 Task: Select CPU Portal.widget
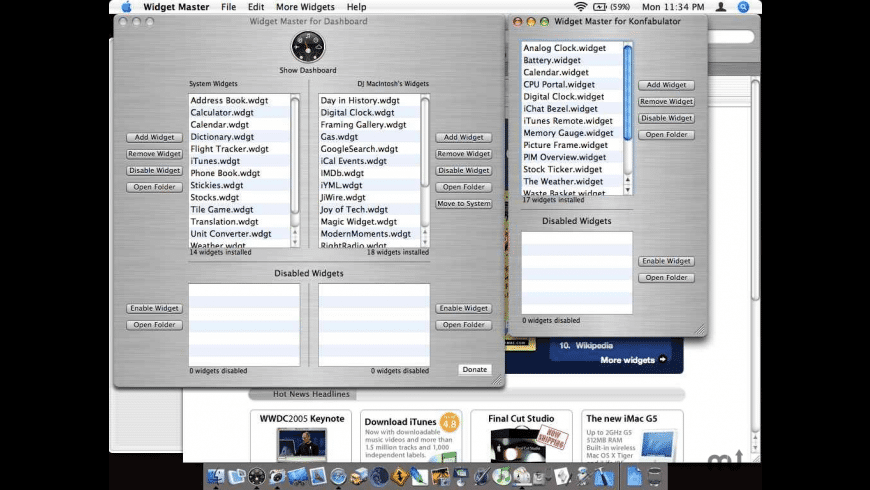click(x=572, y=84)
